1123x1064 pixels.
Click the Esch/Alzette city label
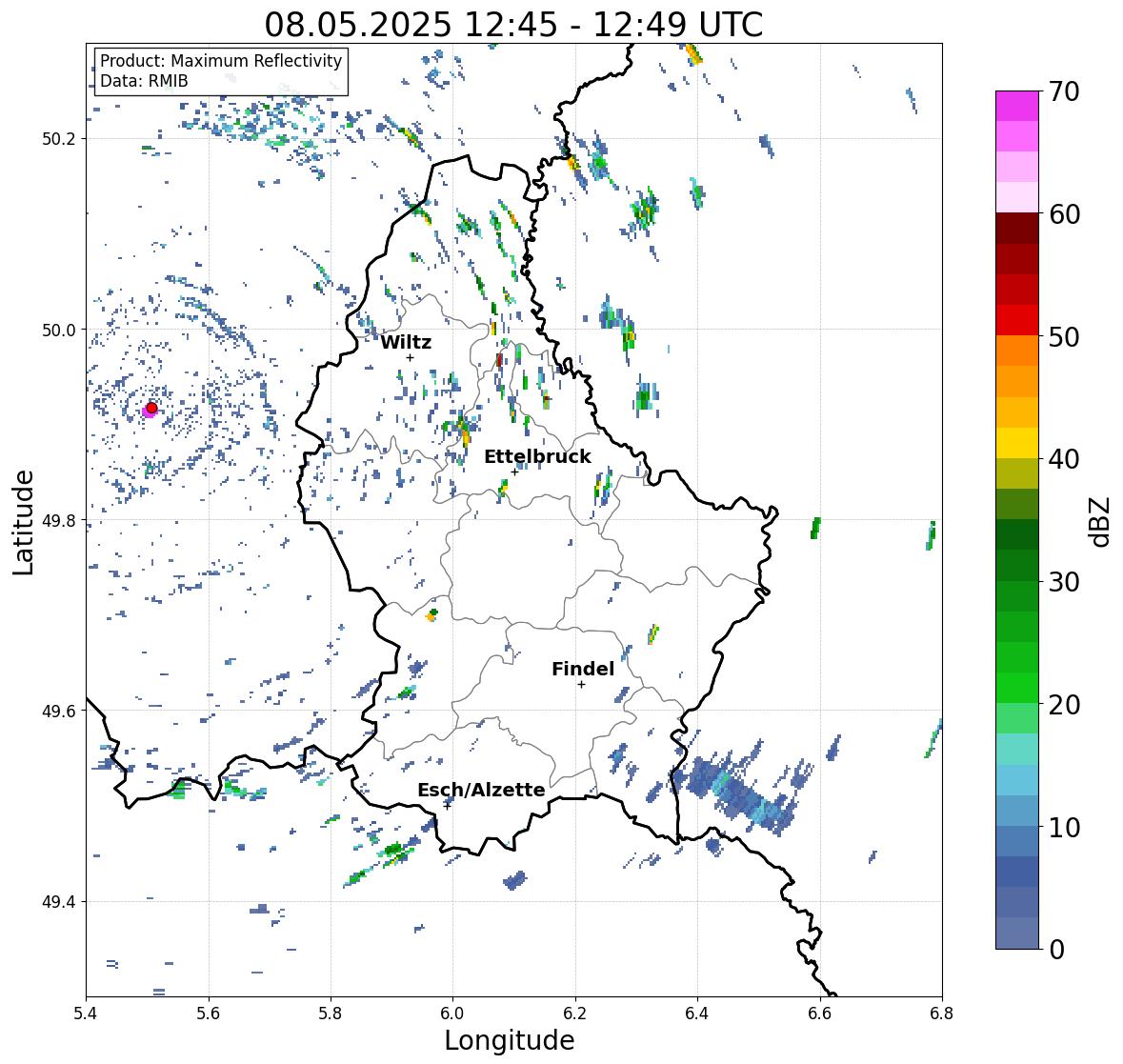pos(481,790)
